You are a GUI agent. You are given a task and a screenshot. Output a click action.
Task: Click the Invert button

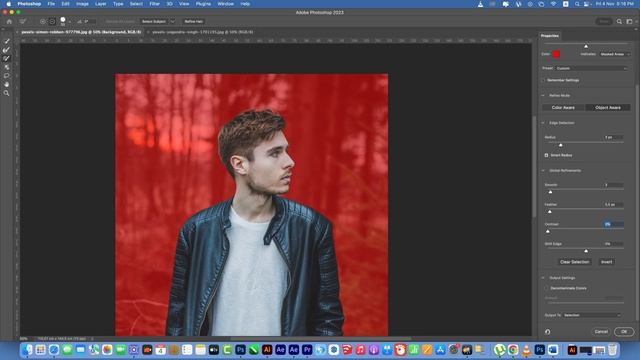607,262
